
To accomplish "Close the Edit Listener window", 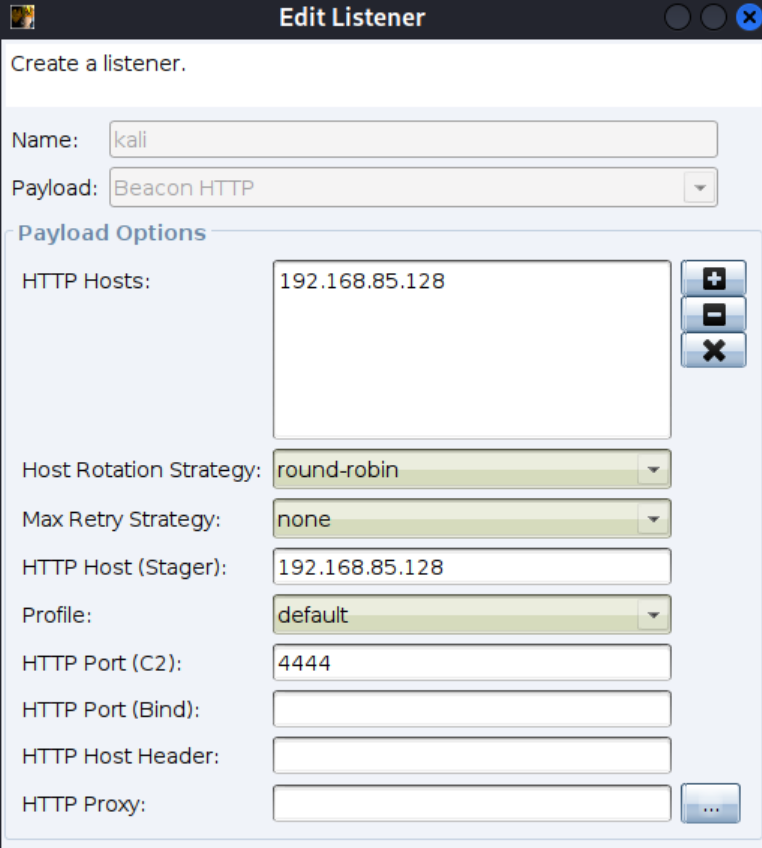I will [748, 17].
